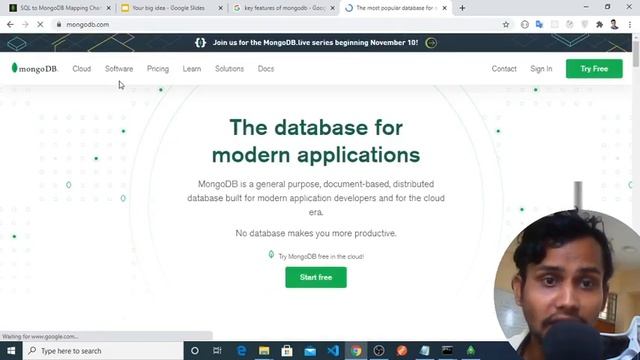Close the SQL to MongoDB Mapping tab

(109, 8)
